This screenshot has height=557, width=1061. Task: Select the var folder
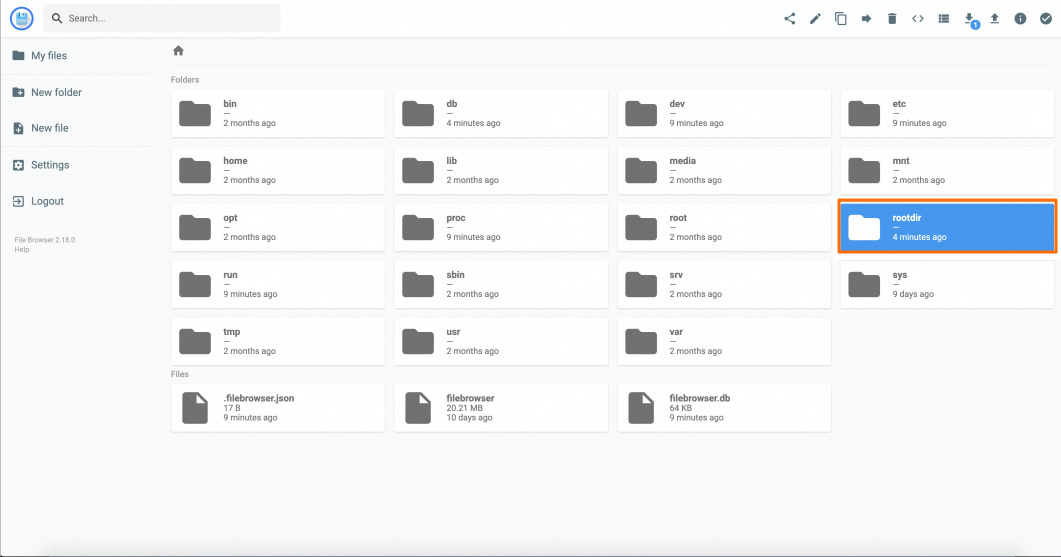[724, 341]
